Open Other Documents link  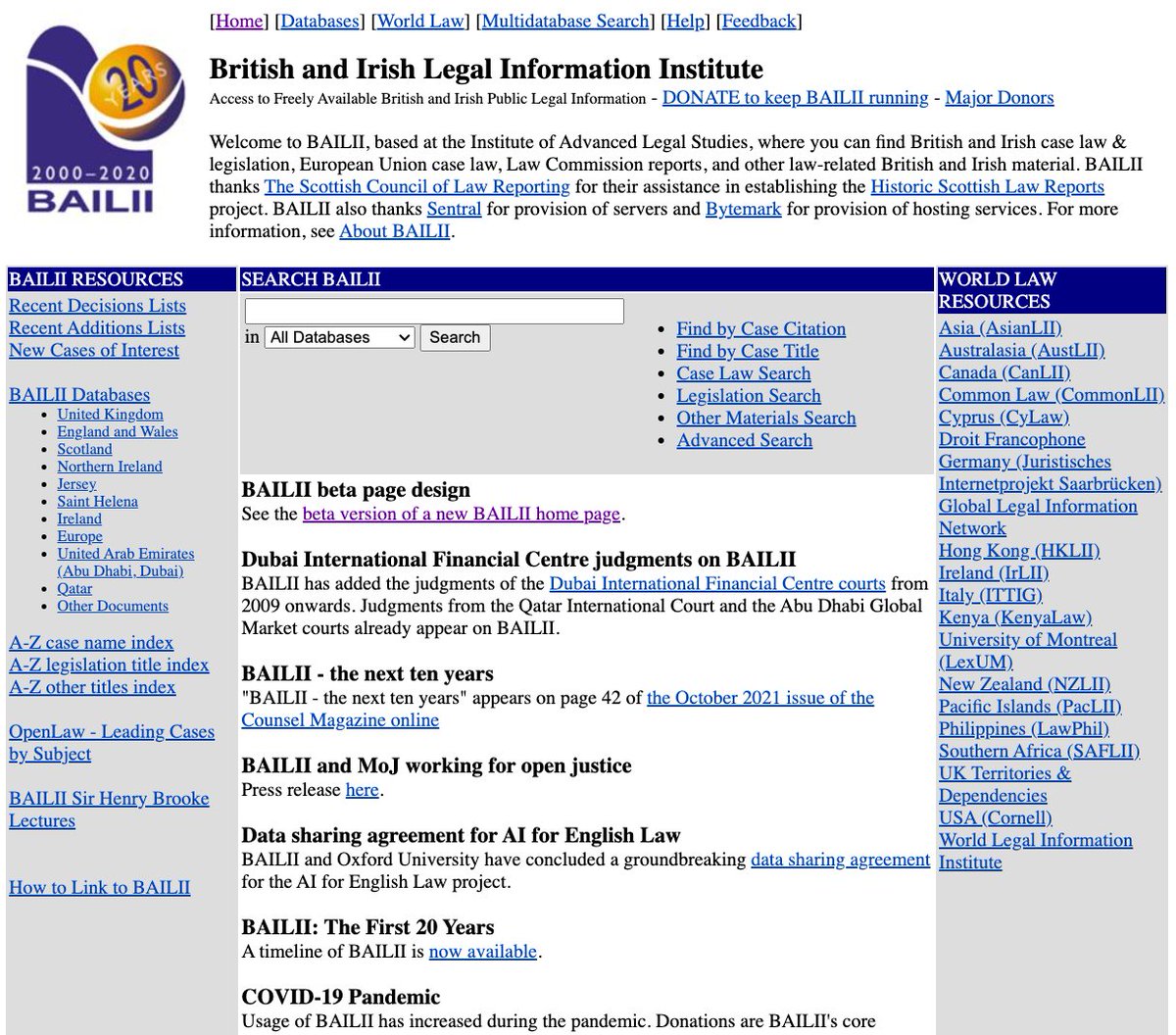113,606
